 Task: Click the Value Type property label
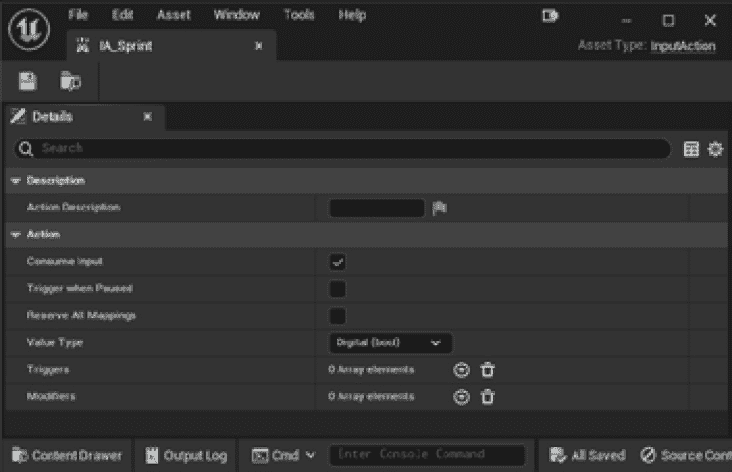55,343
